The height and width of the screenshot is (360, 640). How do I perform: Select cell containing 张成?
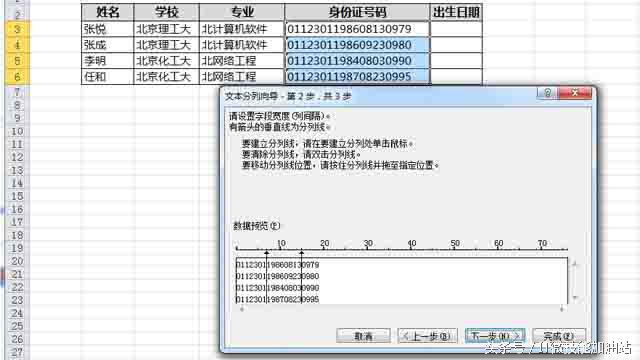(x=108, y=45)
